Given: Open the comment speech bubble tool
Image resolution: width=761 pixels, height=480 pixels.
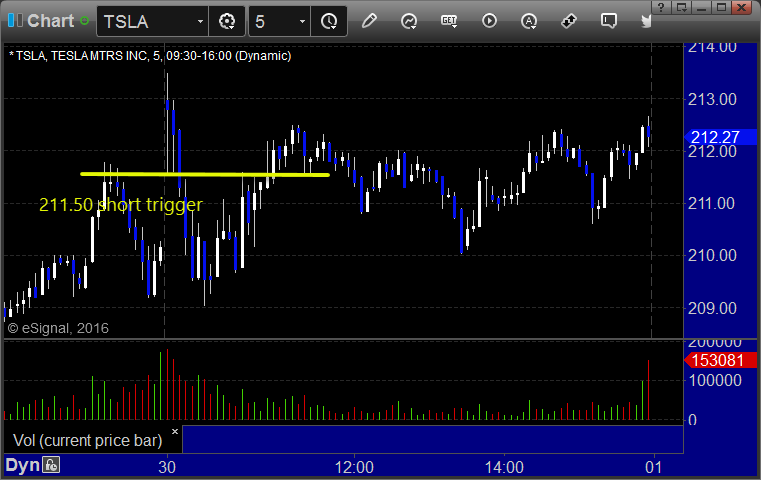Looking at the screenshot, I should (608, 21).
